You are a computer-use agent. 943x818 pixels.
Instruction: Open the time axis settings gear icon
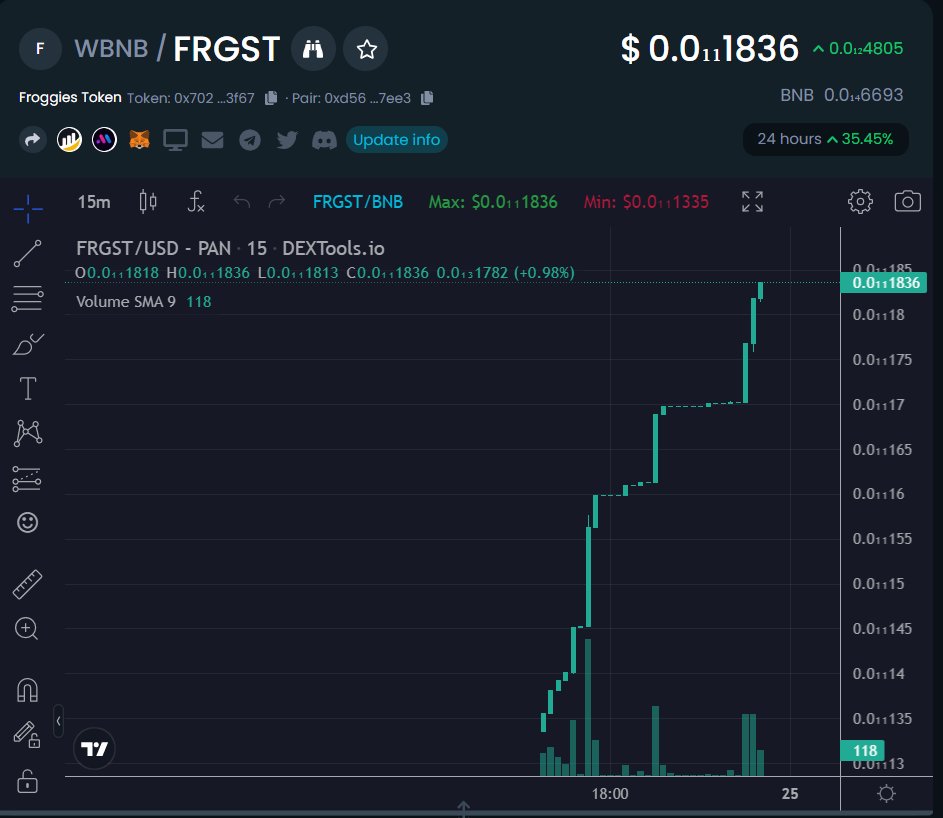click(886, 794)
